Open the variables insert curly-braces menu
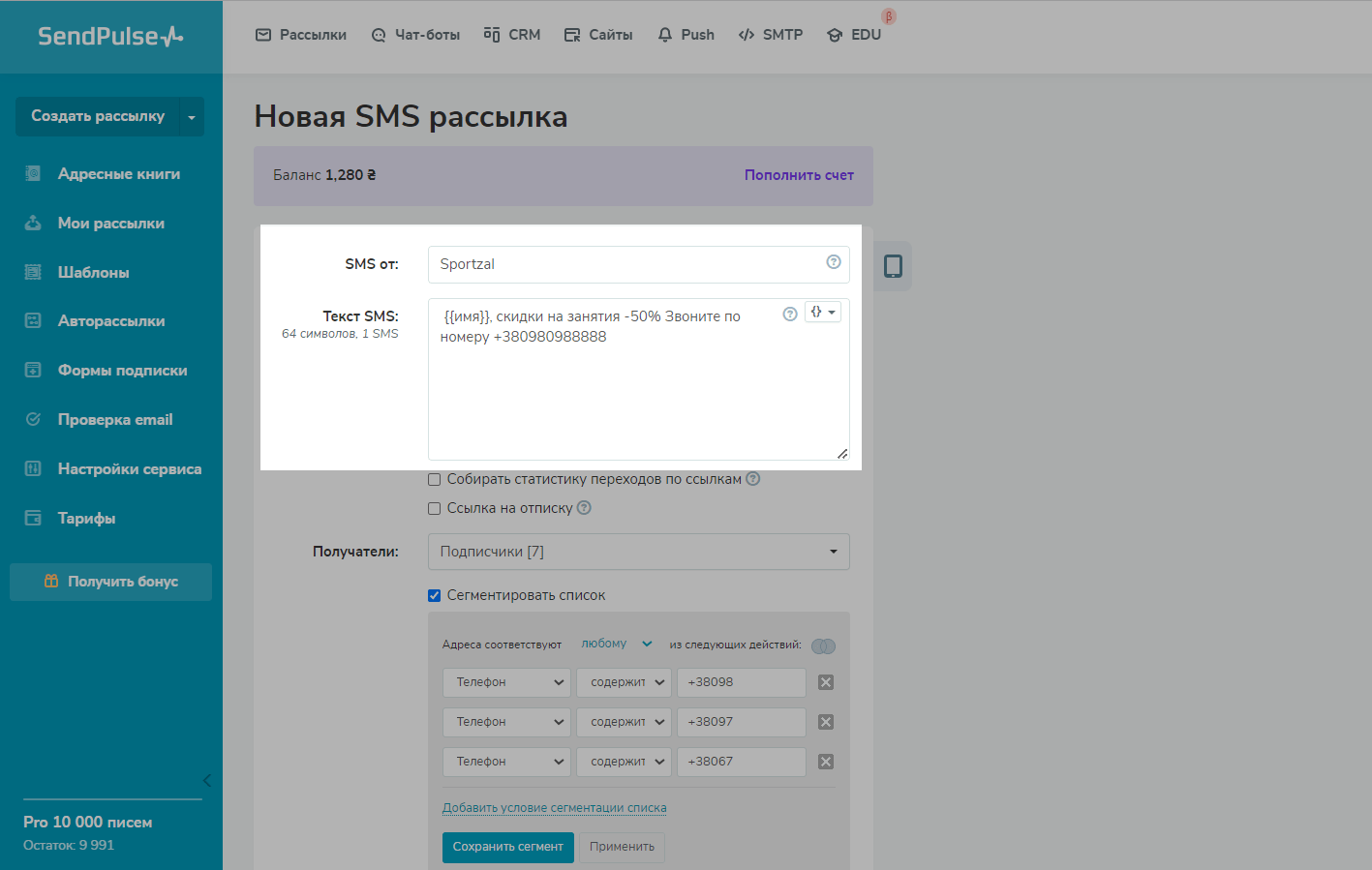Viewport: 1372px width, 870px height. [x=822, y=312]
